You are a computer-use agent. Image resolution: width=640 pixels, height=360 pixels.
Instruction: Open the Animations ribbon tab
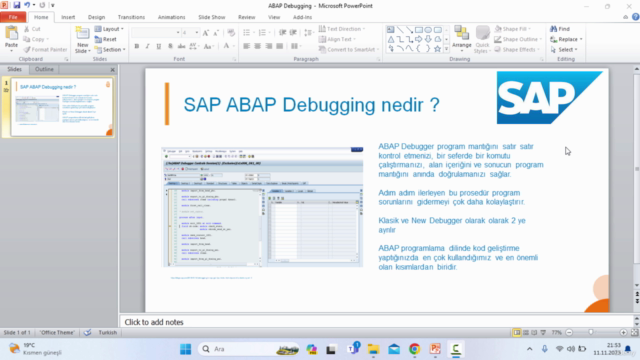point(171,17)
